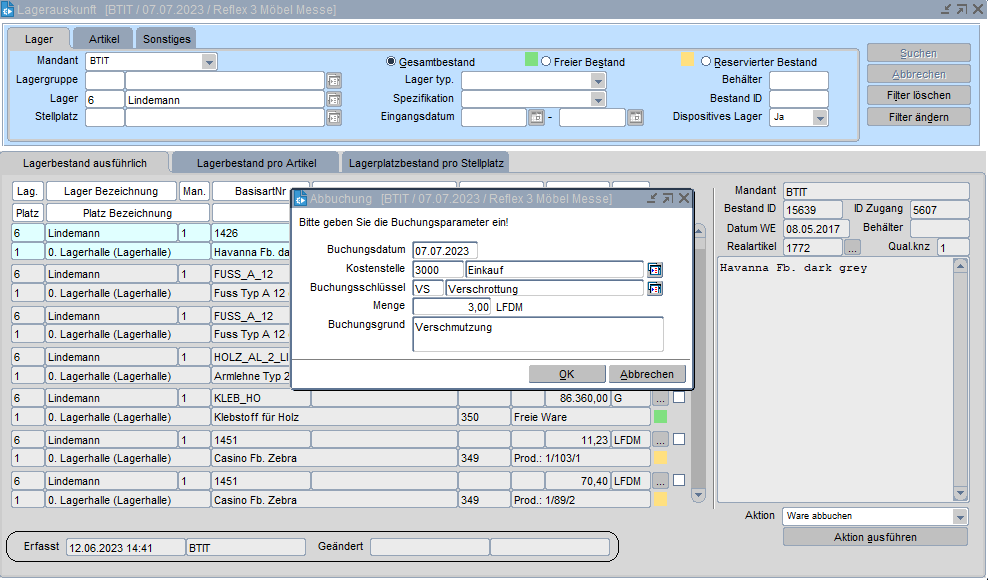
Task: Switch to the Artikel tab
Action: [x=104, y=38]
